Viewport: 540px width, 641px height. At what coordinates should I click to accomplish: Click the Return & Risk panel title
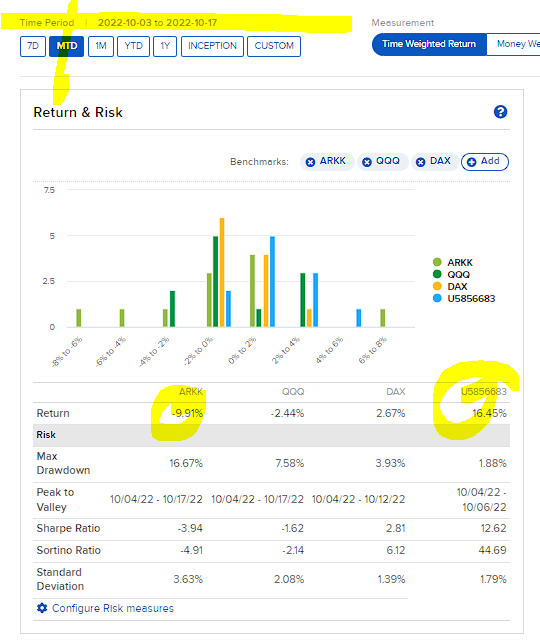point(78,112)
